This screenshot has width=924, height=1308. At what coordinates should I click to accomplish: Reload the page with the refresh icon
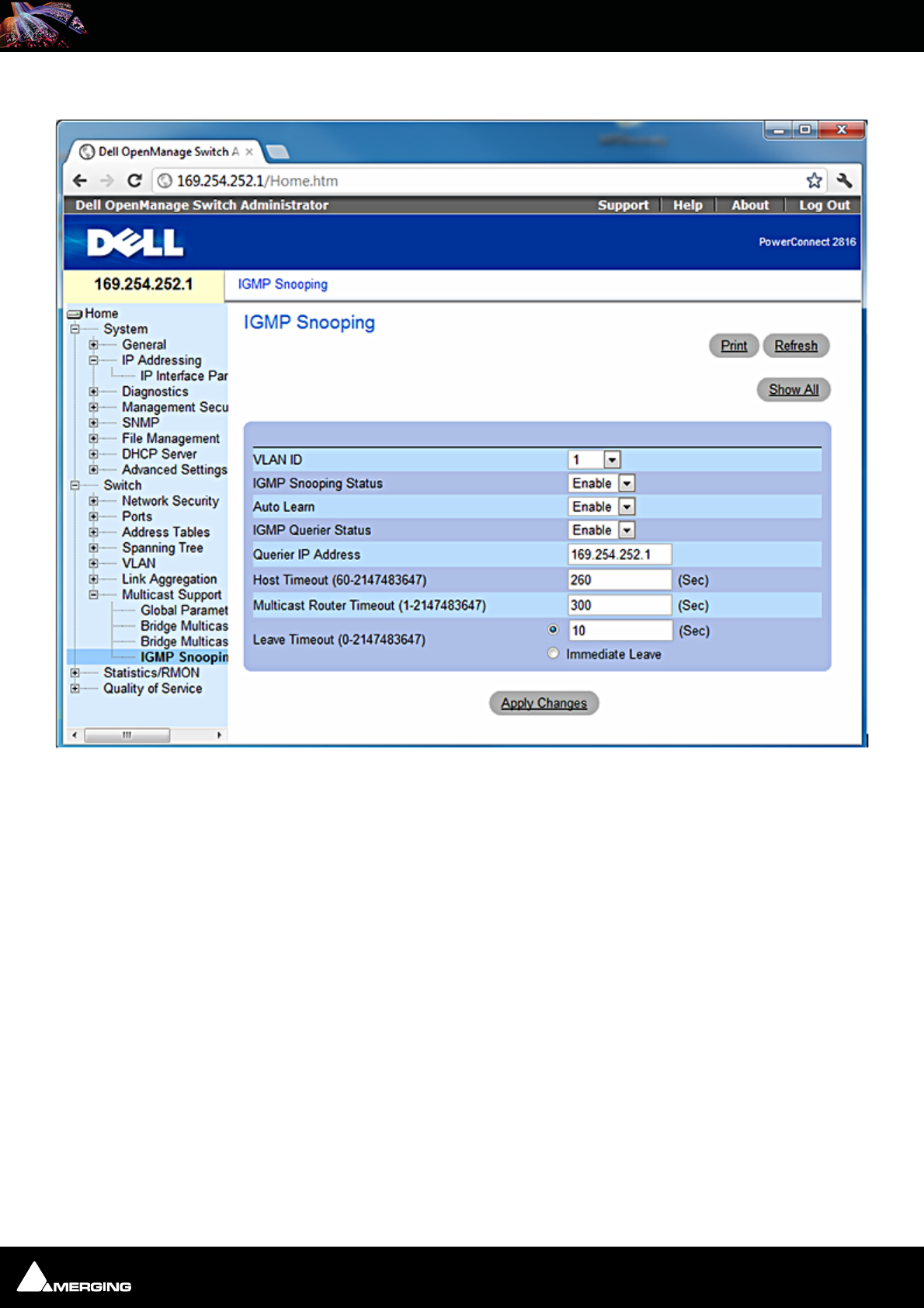coord(134,181)
